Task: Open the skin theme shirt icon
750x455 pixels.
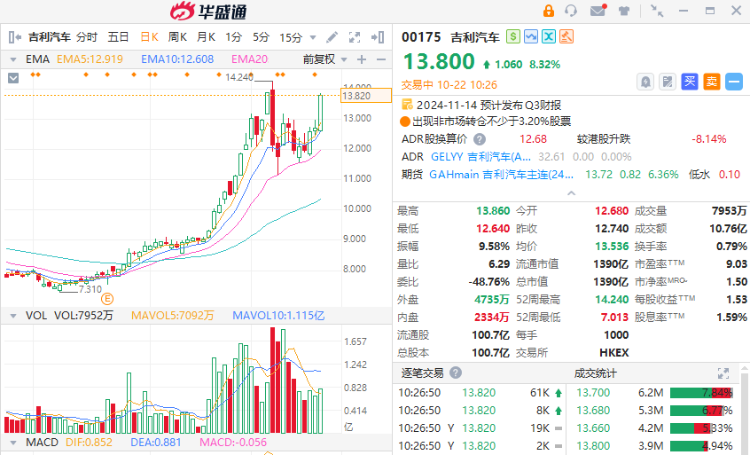Action: point(624,11)
